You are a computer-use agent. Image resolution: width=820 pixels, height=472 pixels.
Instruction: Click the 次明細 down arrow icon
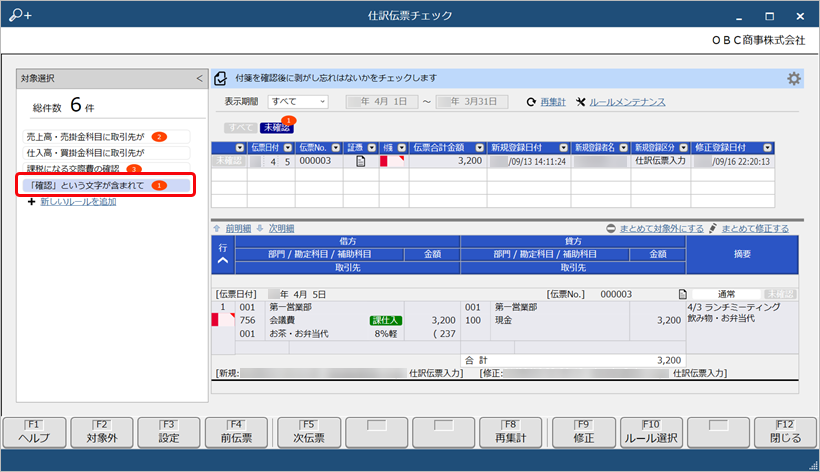260,228
